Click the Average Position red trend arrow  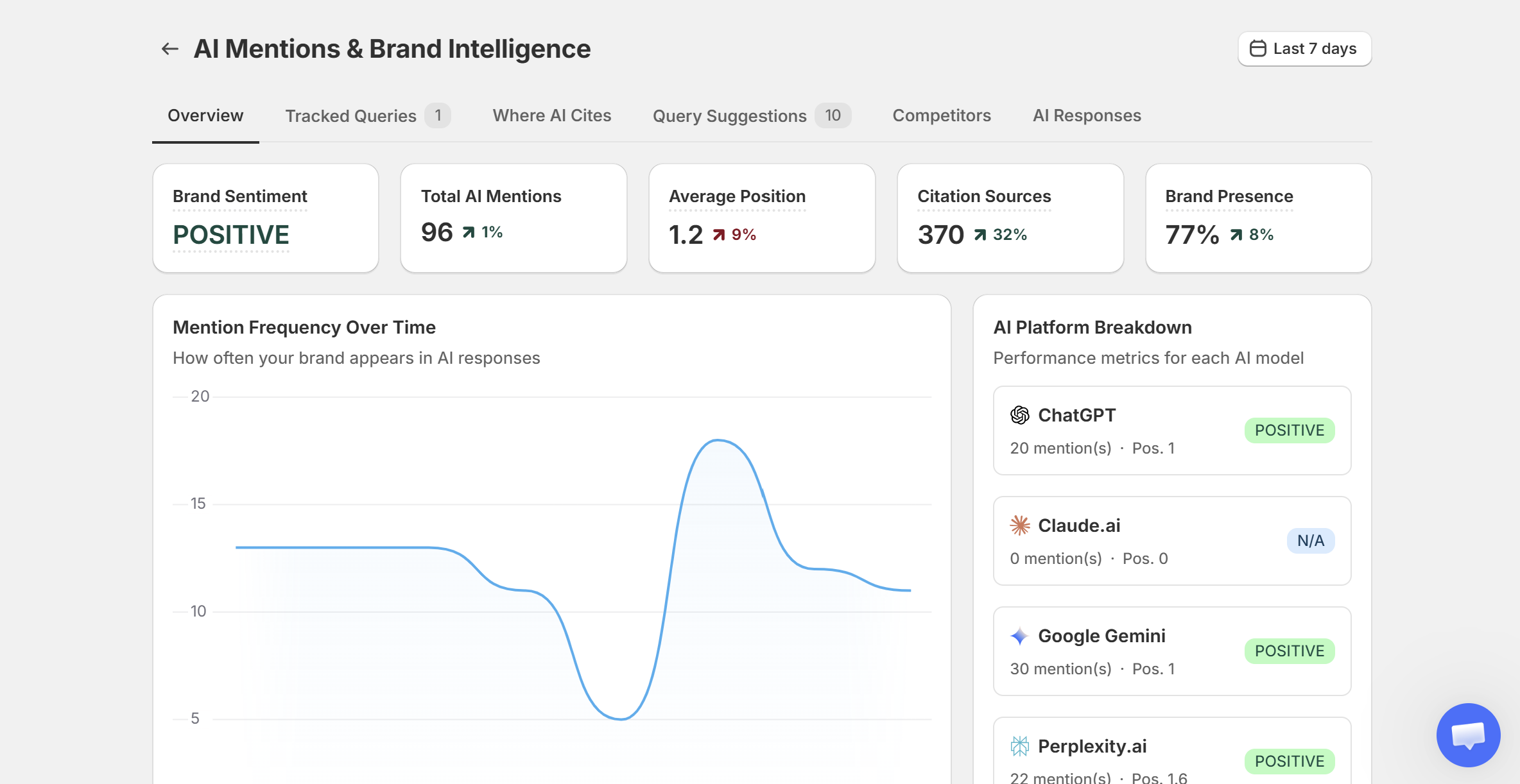[x=719, y=235]
